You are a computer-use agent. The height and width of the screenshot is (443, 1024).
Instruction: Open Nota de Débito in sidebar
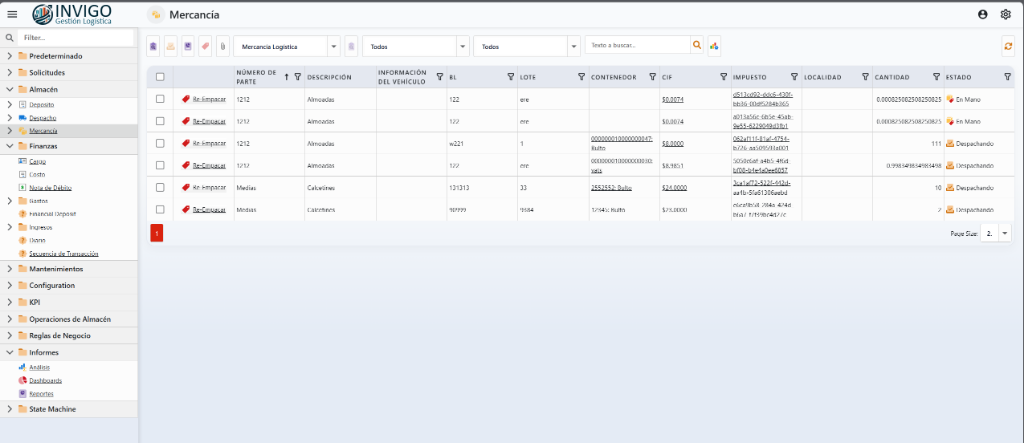pos(50,188)
